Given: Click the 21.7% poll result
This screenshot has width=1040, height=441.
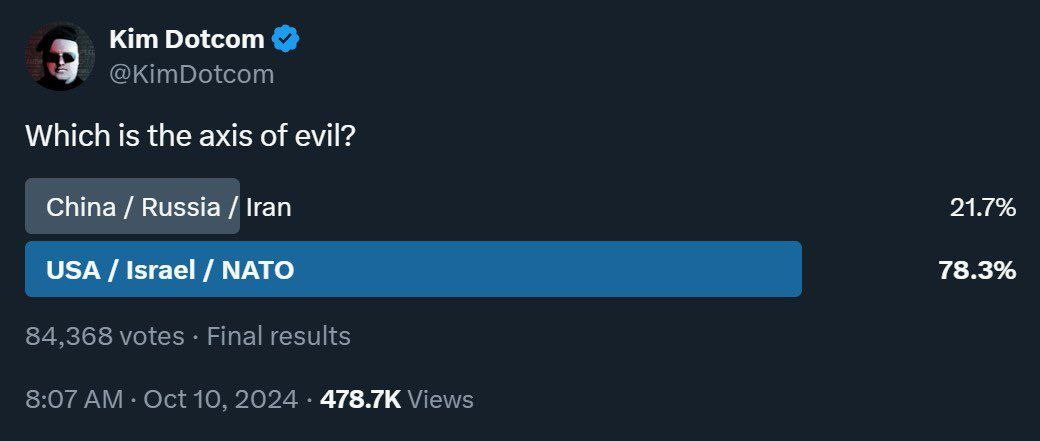Looking at the screenshot, I should tap(982, 208).
